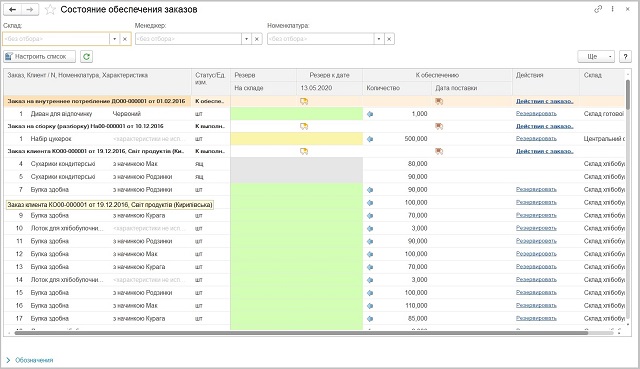Open the Номенклатура filter dropdown arrow
Viewport: 640px width, 369px height.
click(x=379, y=39)
